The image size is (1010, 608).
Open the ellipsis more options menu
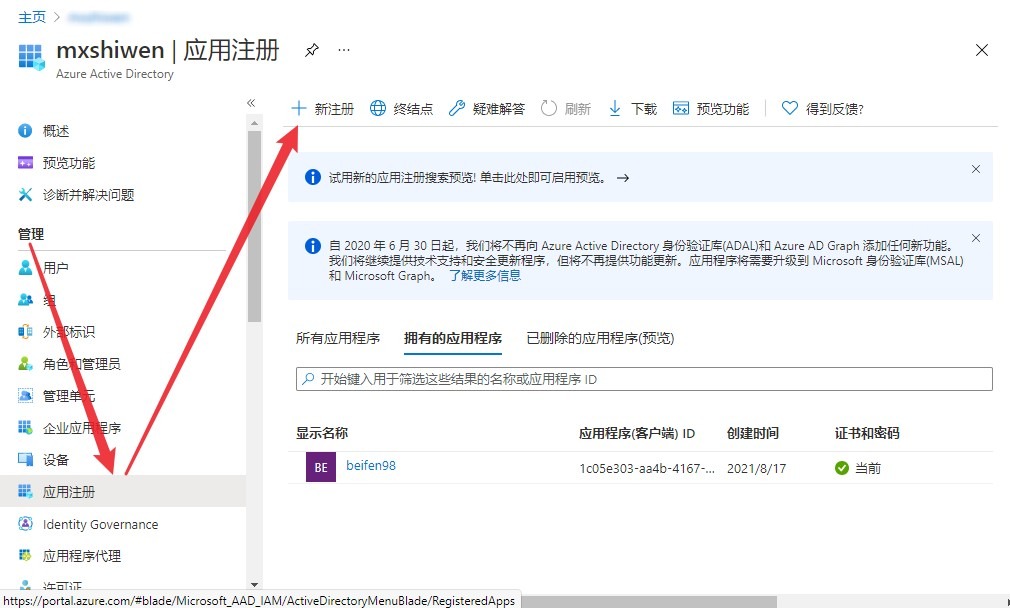pos(344,50)
